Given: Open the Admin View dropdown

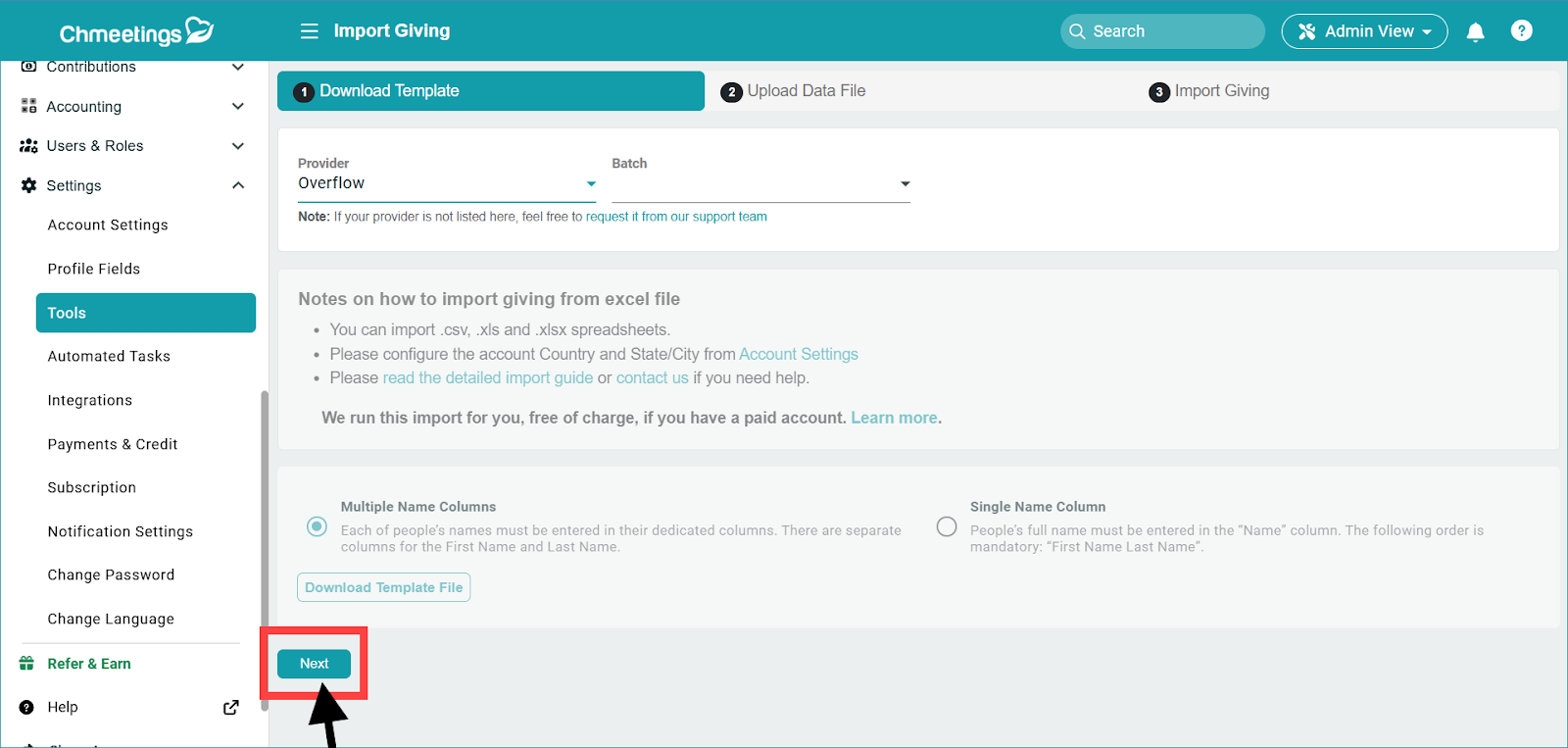Looking at the screenshot, I should 1364,31.
